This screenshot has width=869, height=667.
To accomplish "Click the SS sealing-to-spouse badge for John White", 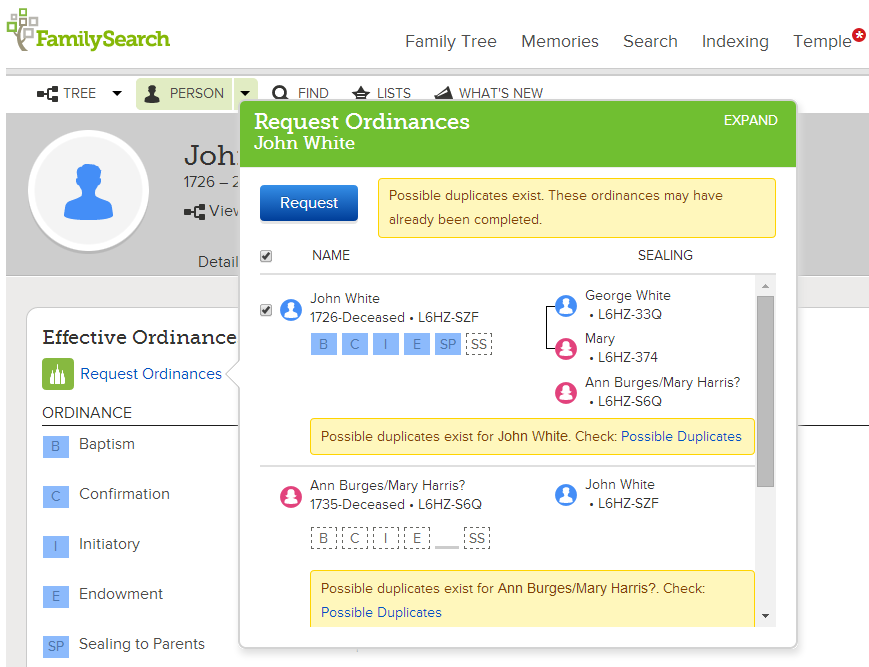I will point(478,345).
